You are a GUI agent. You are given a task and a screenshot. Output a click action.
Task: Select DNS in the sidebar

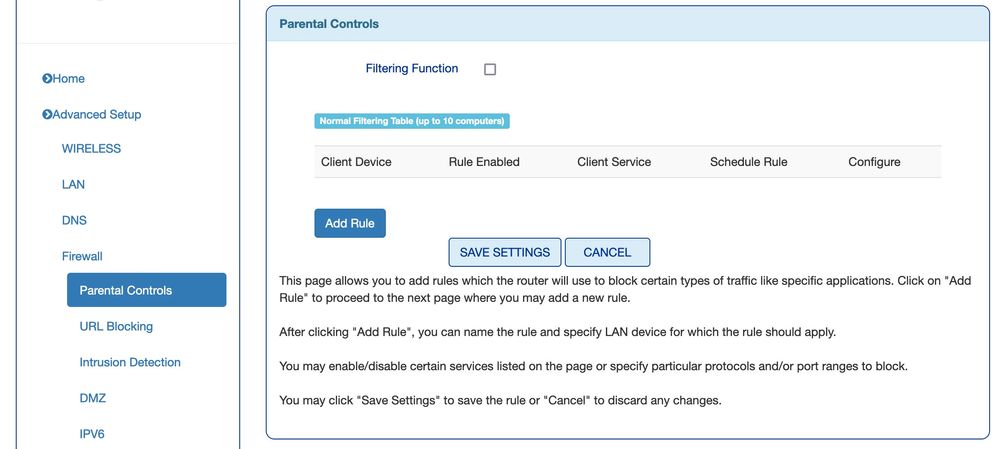tap(74, 221)
